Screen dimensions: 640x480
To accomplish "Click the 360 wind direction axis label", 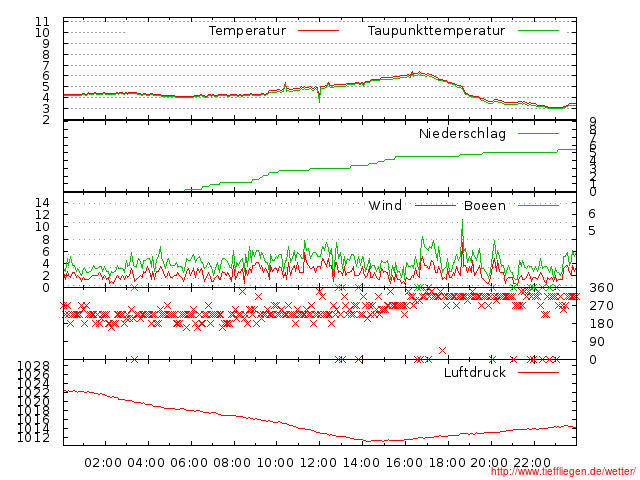I will (602, 288).
